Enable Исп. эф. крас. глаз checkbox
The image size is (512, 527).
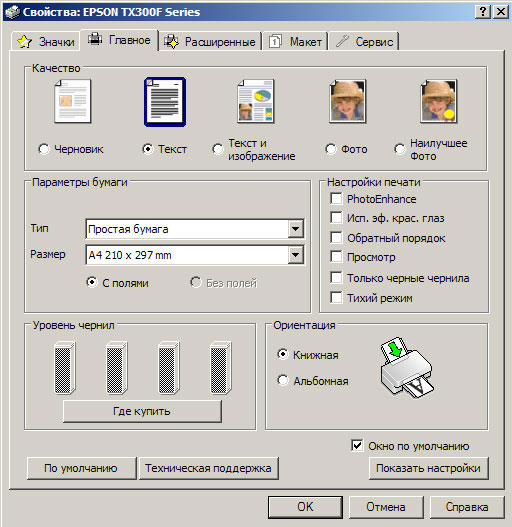point(336,218)
